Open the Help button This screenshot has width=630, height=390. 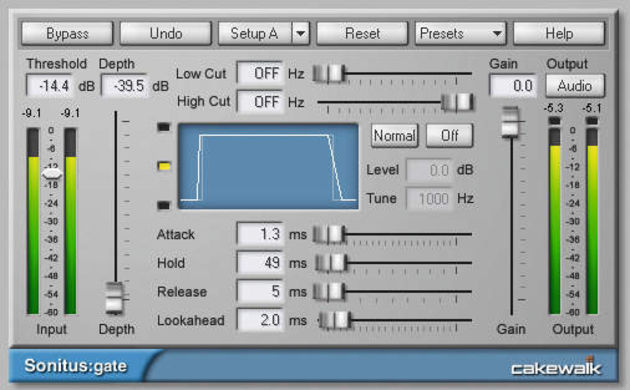click(x=559, y=33)
